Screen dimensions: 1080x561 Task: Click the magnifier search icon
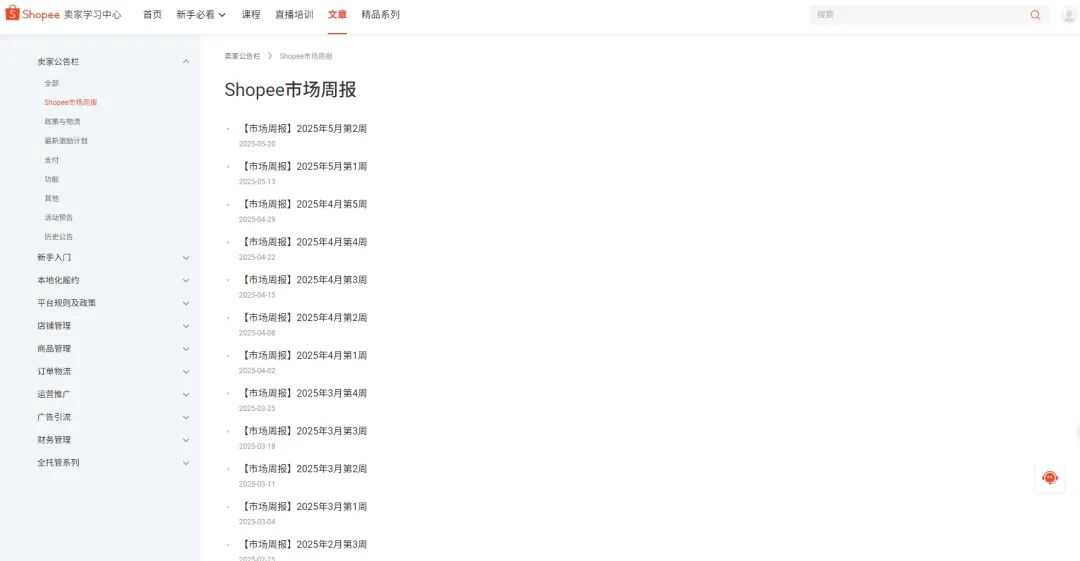click(1035, 14)
